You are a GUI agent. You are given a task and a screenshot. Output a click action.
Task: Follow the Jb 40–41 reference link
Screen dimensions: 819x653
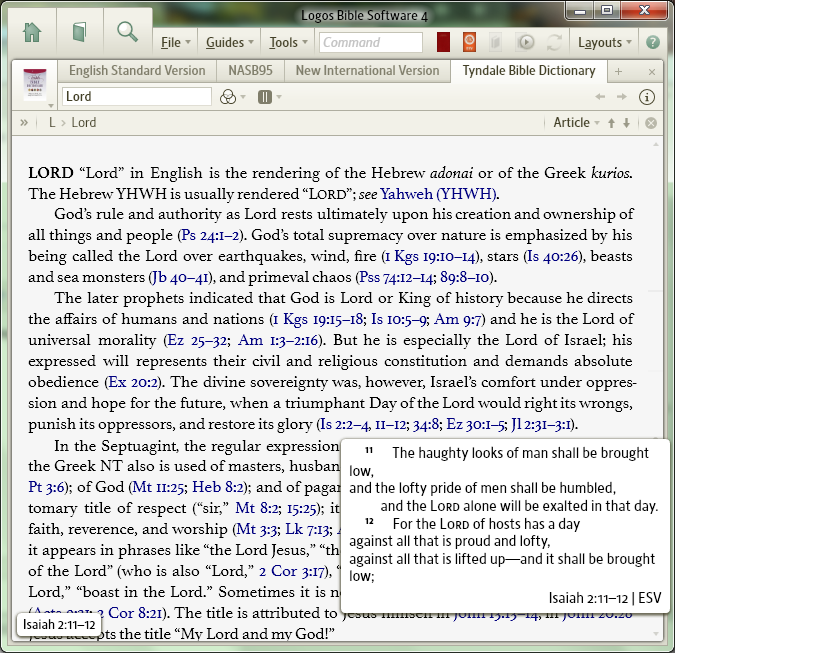pos(180,277)
